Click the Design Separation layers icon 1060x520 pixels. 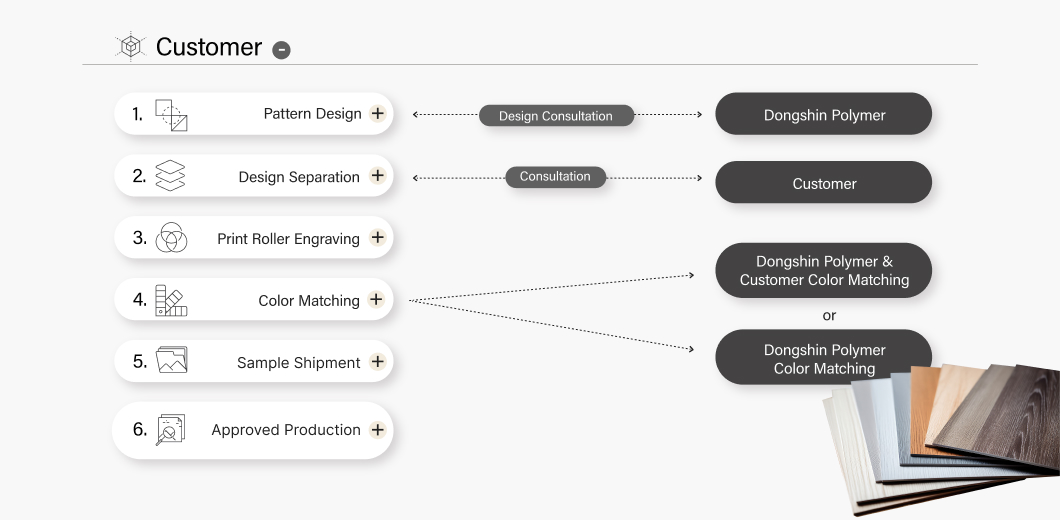(x=171, y=177)
